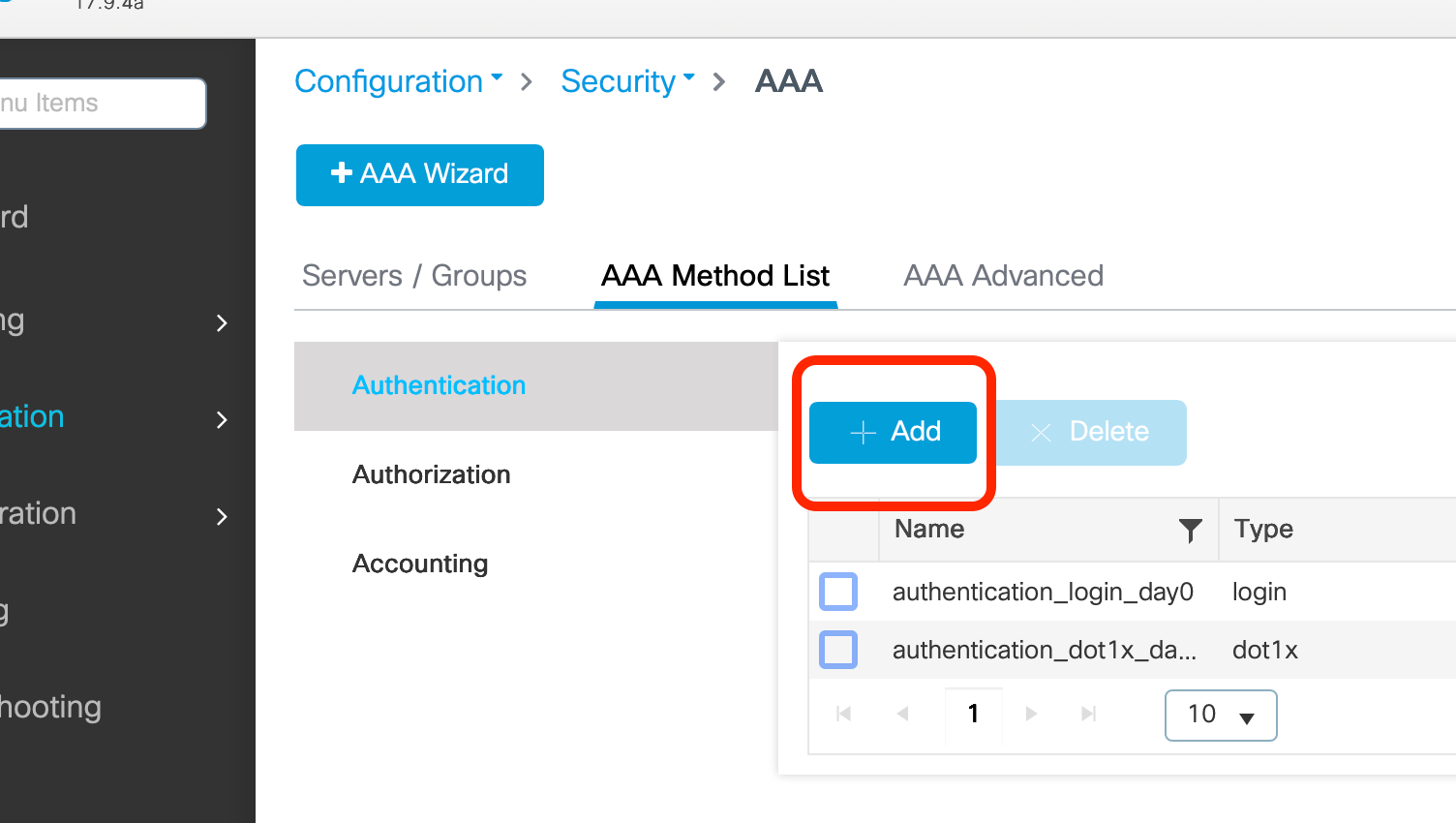Open the Authorization method list section
1456x823 pixels.
click(x=432, y=474)
